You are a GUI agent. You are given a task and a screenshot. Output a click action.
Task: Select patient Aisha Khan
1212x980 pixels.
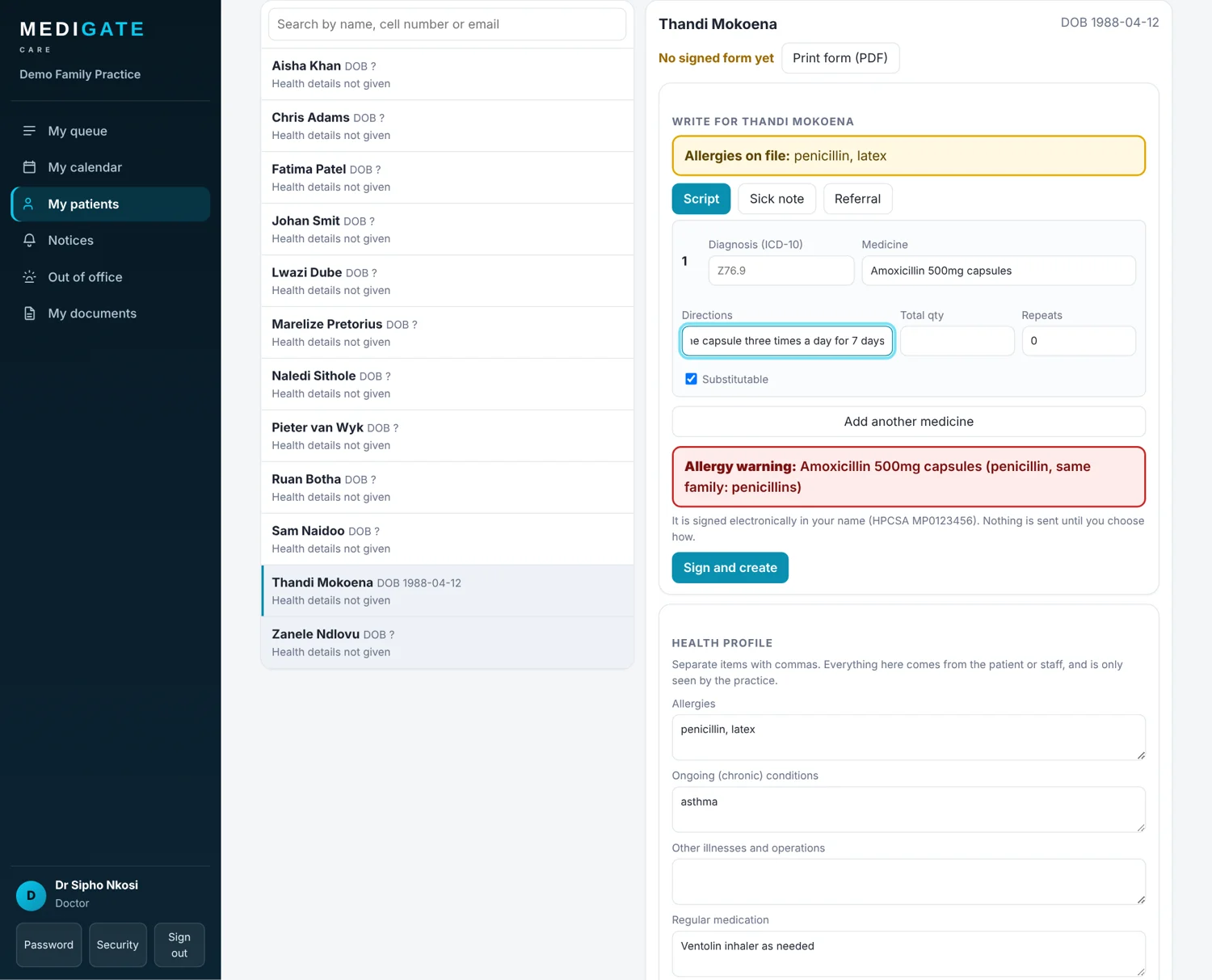[x=447, y=74]
